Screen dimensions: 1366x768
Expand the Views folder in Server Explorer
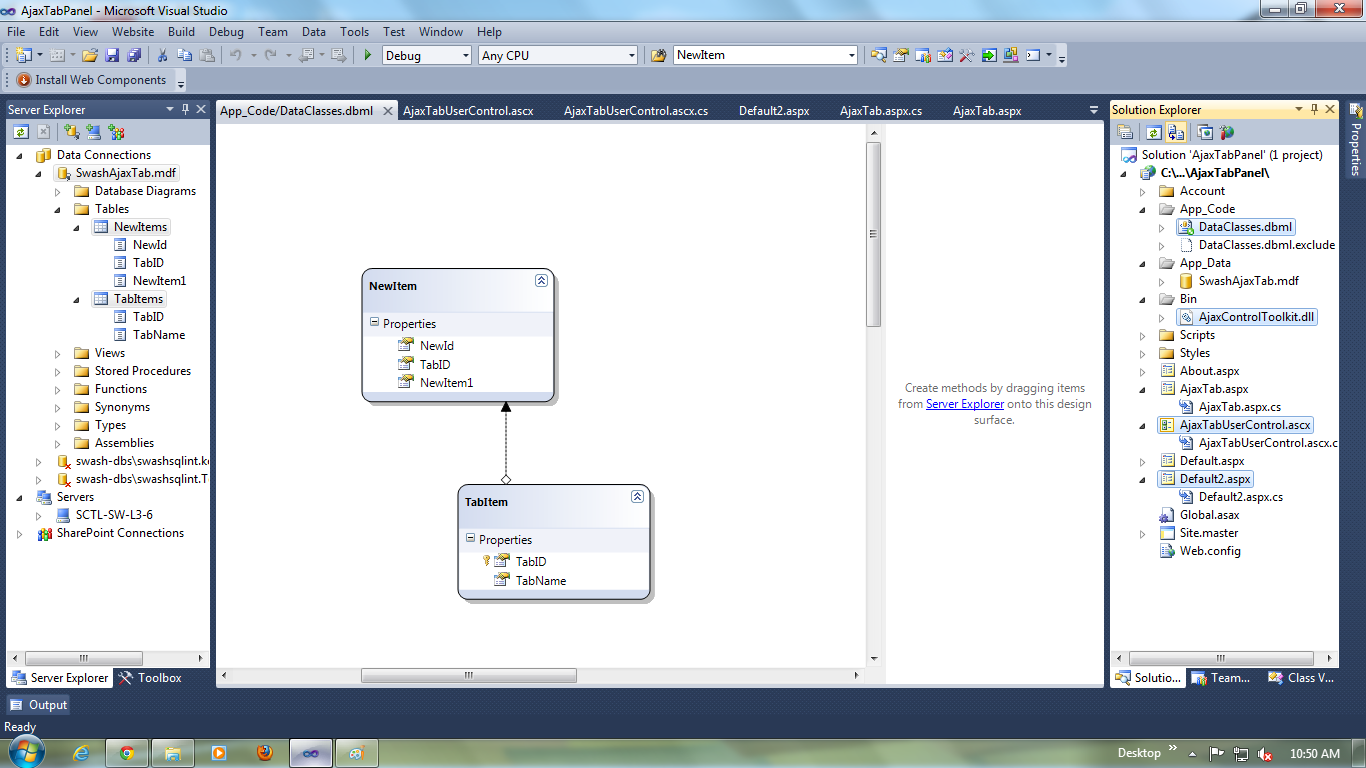(x=58, y=353)
